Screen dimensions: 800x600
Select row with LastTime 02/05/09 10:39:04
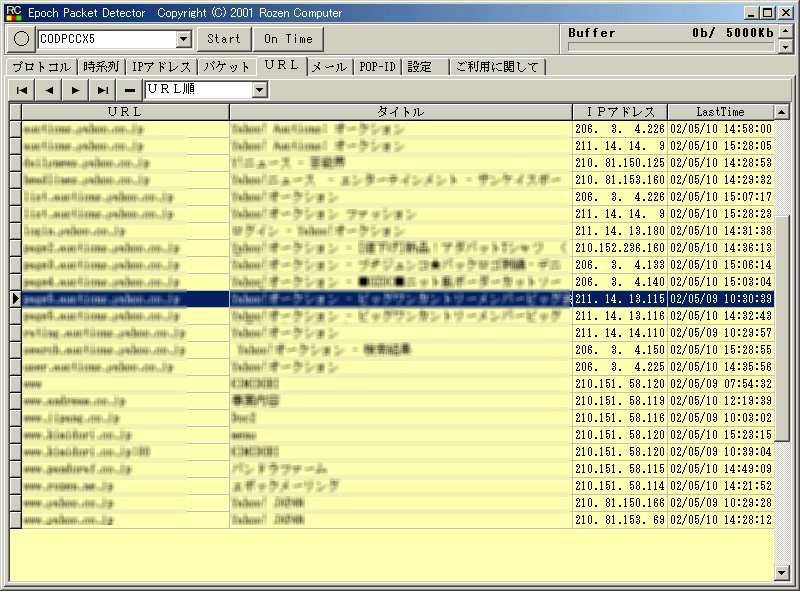point(398,452)
